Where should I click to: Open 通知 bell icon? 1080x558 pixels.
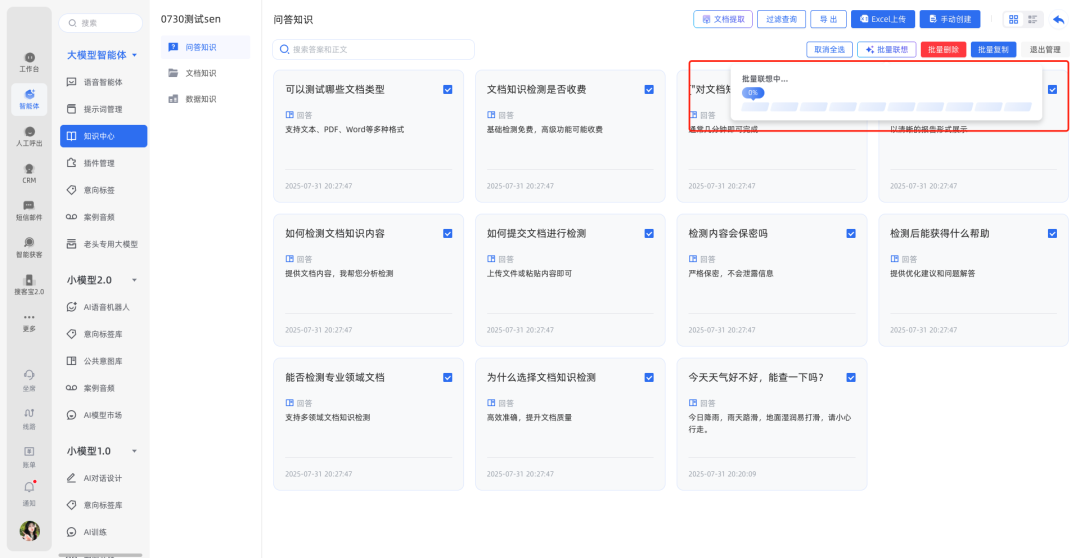(x=29, y=492)
